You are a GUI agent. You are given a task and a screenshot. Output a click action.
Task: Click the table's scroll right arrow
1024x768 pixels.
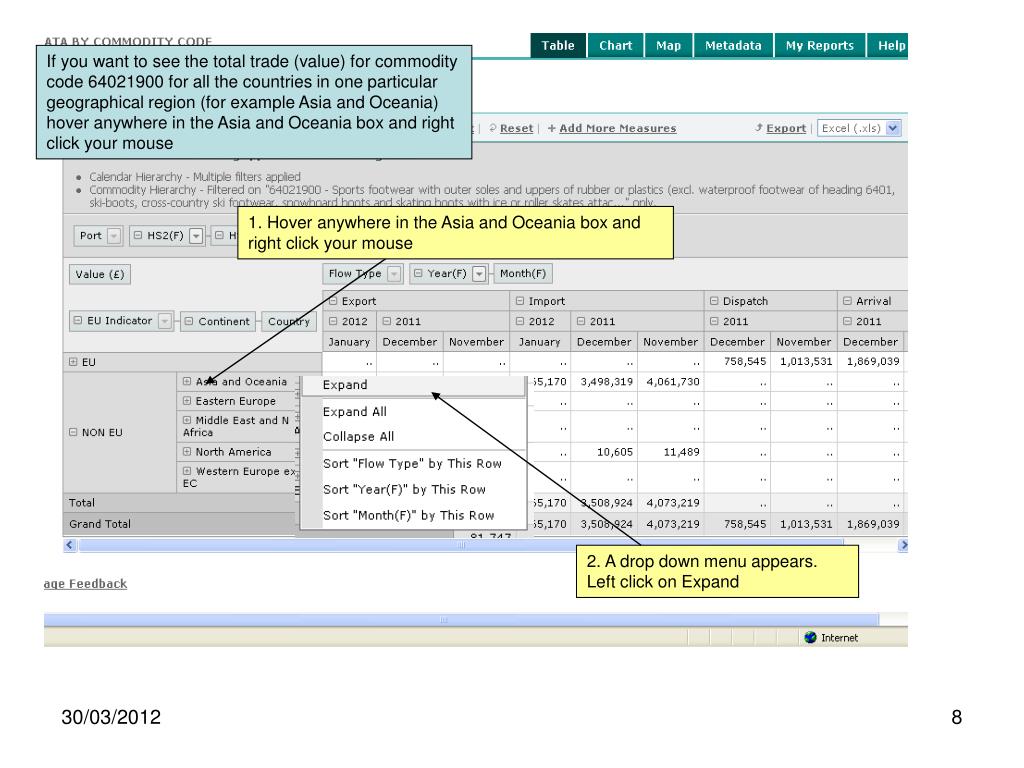[x=903, y=545]
